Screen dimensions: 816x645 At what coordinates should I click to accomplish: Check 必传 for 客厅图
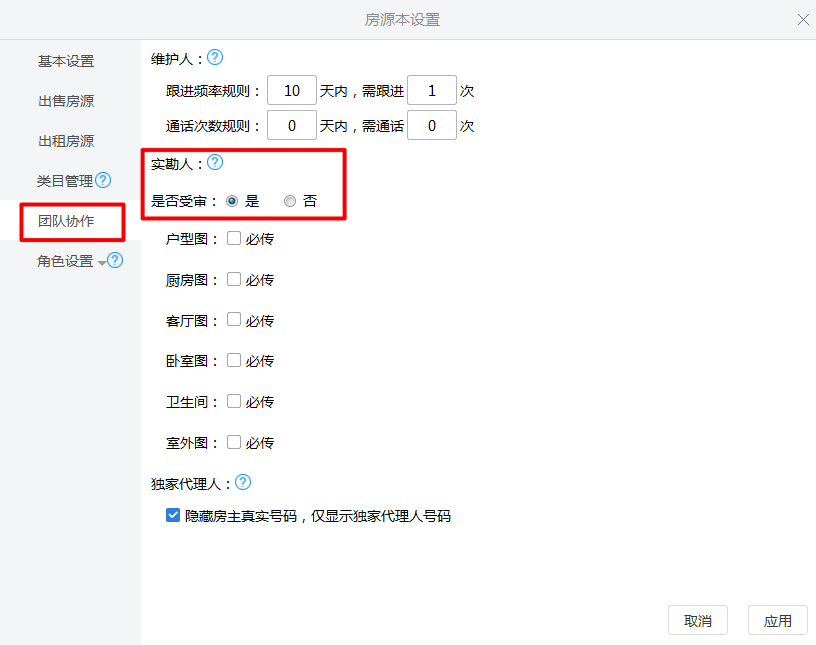pos(234,319)
